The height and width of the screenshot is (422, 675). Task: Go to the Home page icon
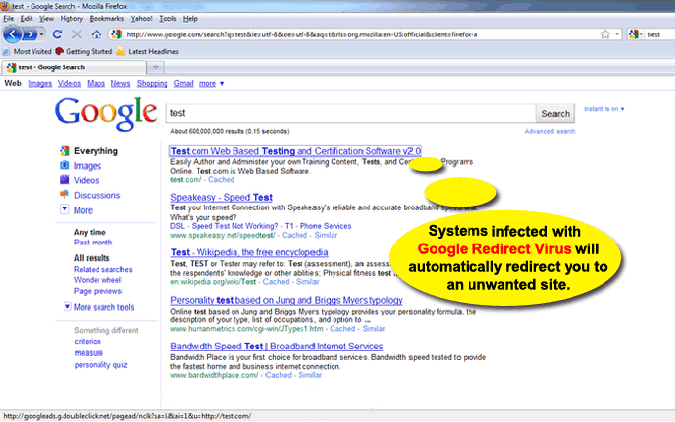96,34
